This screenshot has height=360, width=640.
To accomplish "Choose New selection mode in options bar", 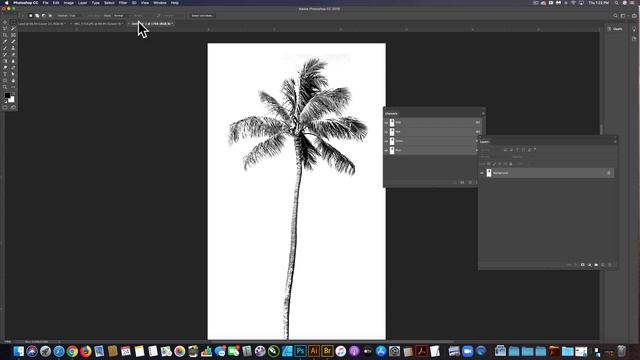I will pyautogui.click(x=31, y=16).
